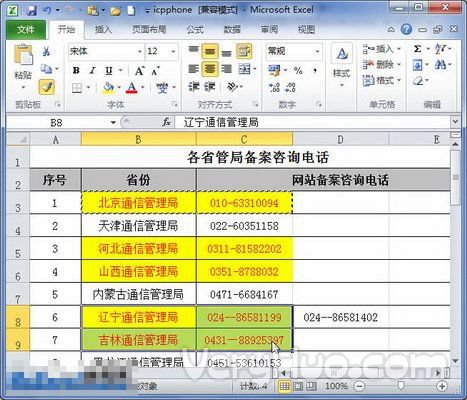Toggle Middle vertical alignment

tap(210, 51)
